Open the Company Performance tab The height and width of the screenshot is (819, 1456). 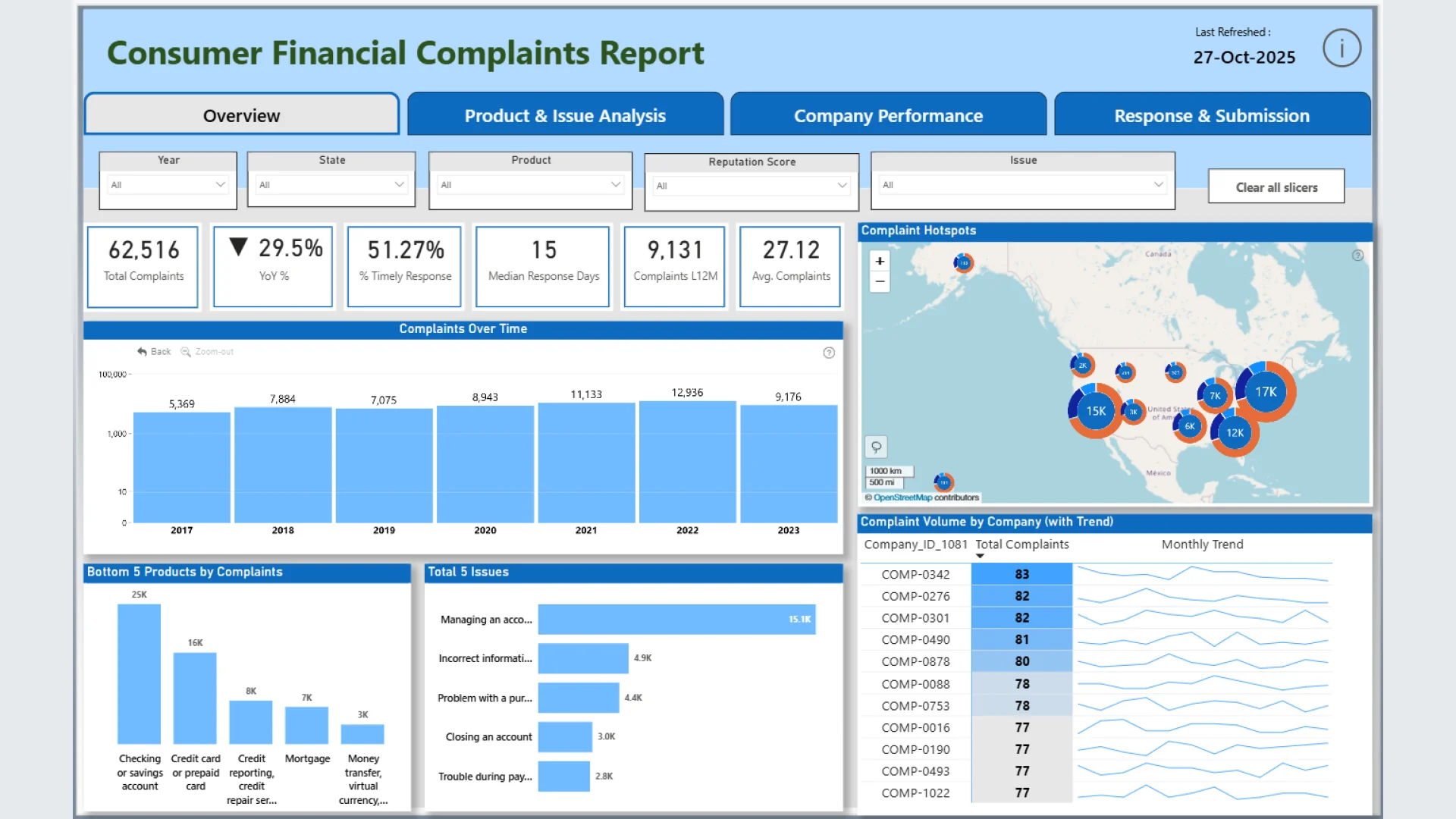coord(888,115)
